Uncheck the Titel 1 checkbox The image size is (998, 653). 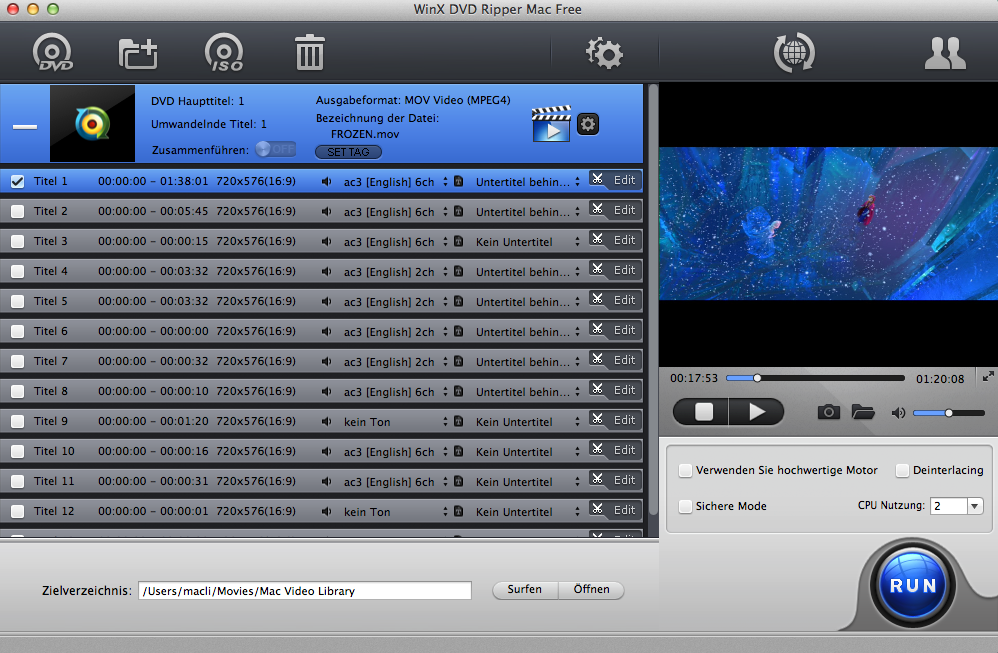(x=17, y=181)
